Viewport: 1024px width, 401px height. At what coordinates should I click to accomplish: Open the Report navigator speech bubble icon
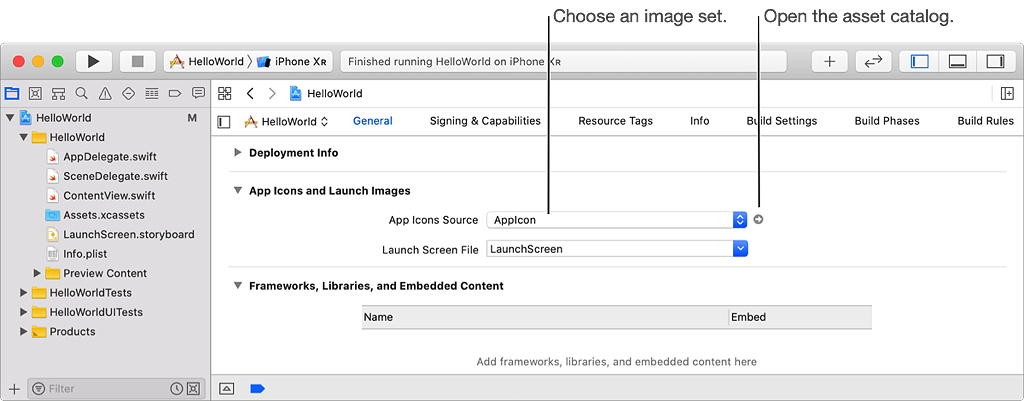199,93
